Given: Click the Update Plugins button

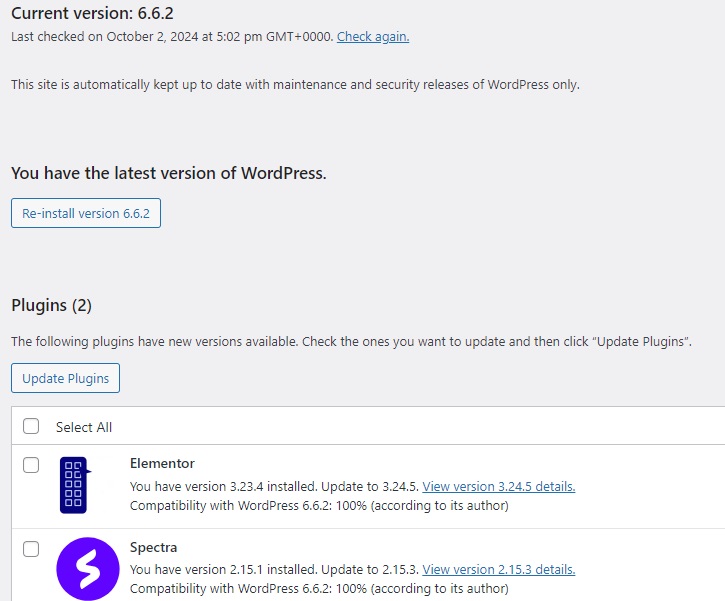Looking at the screenshot, I should 66,379.
